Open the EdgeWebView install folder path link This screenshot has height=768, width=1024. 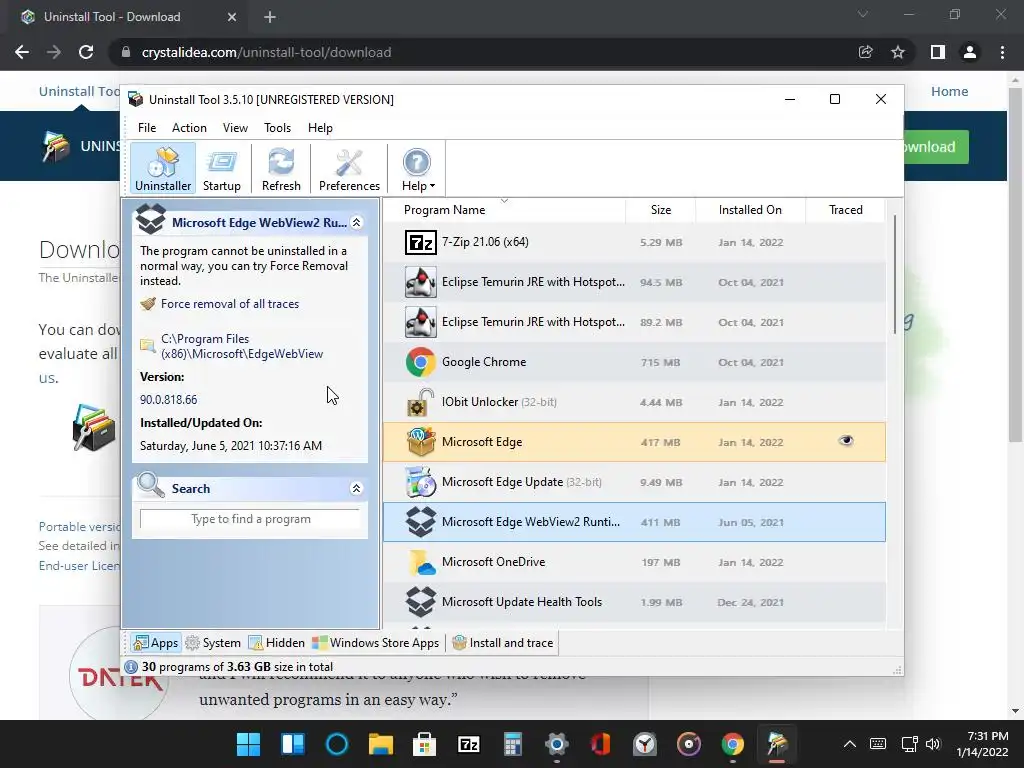tap(242, 346)
